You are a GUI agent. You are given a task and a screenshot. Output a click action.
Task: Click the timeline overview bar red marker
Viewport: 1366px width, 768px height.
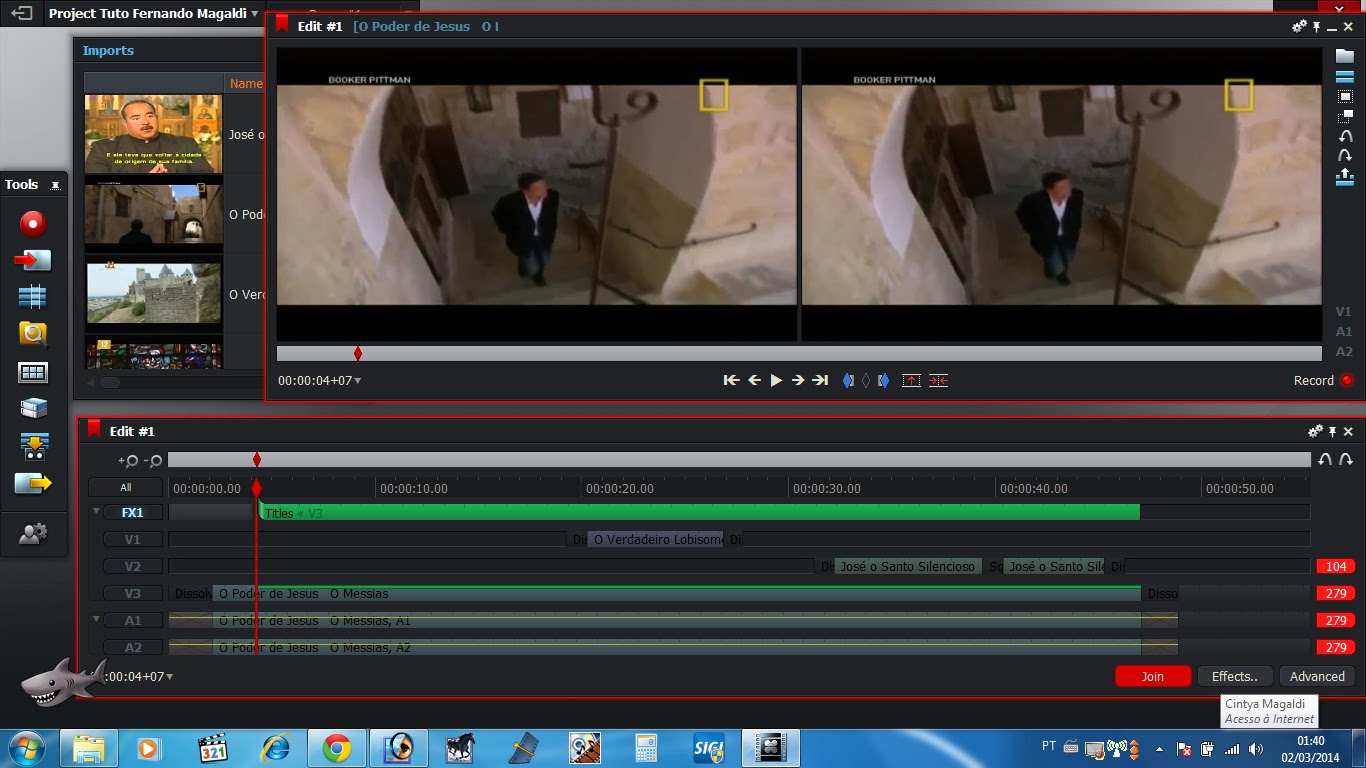[x=257, y=459]
